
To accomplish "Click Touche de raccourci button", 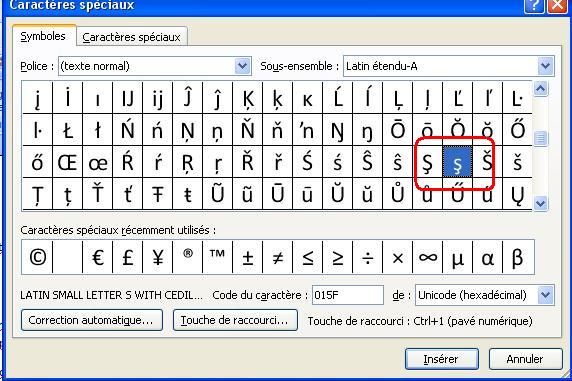I will [x=235, y=320].
